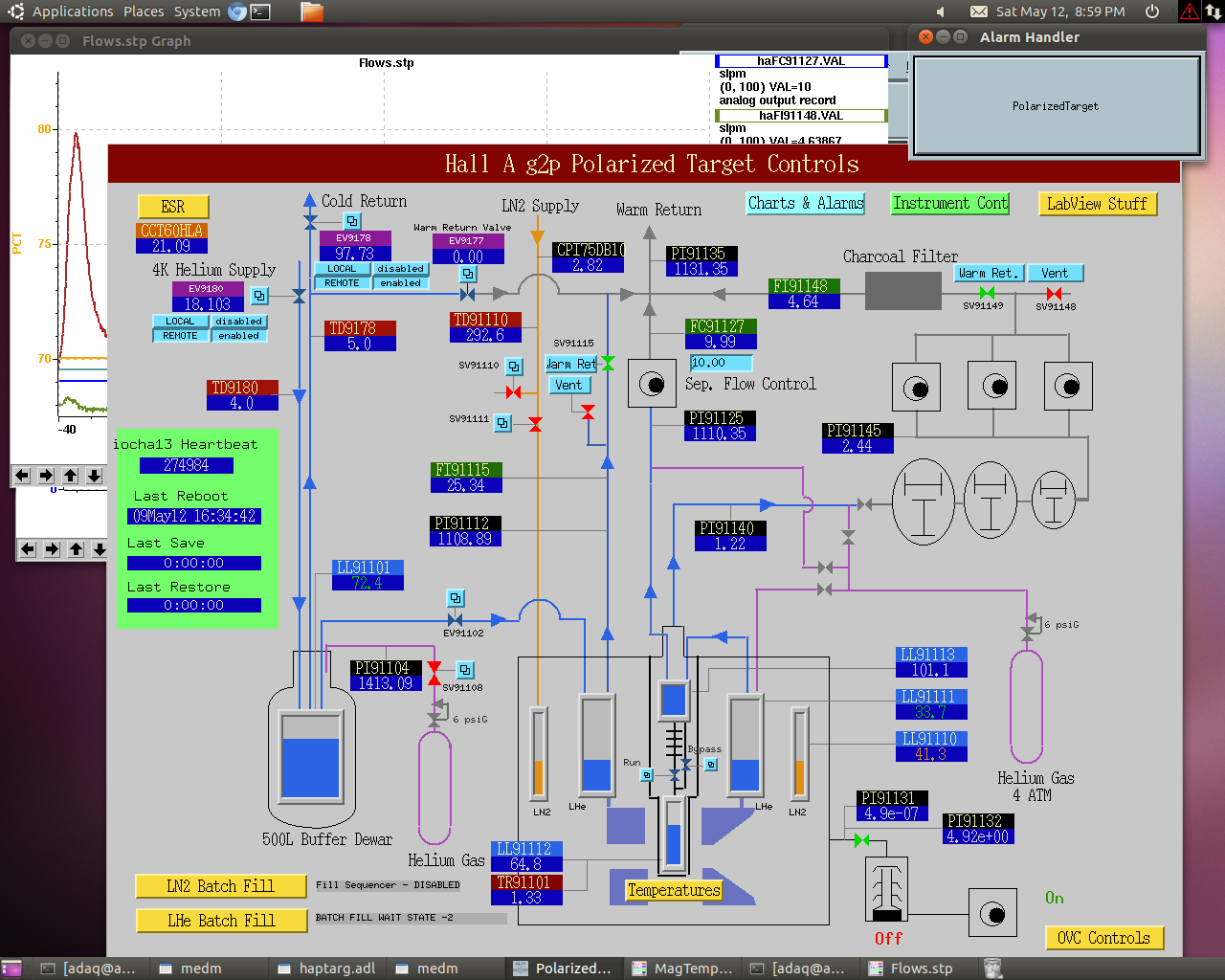Open the LabView Stuff menu

click(1098, 204)
